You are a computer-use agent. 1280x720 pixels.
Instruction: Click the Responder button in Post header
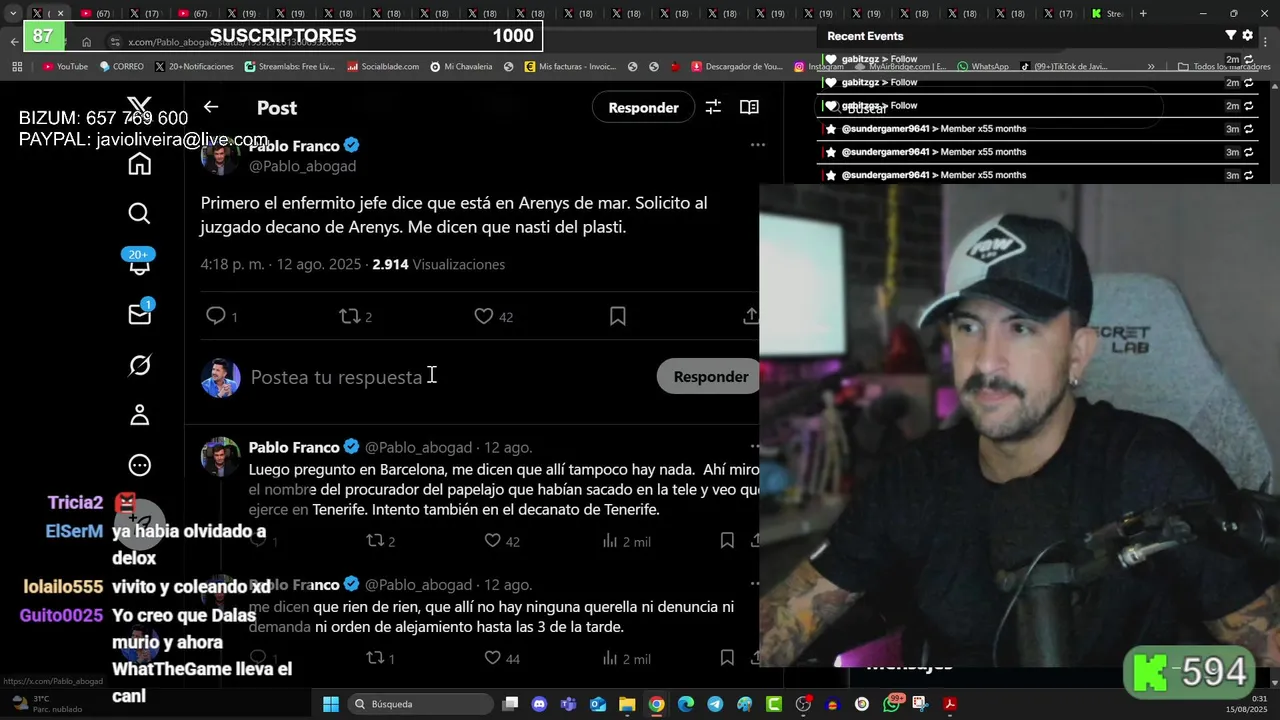point(643,107)
